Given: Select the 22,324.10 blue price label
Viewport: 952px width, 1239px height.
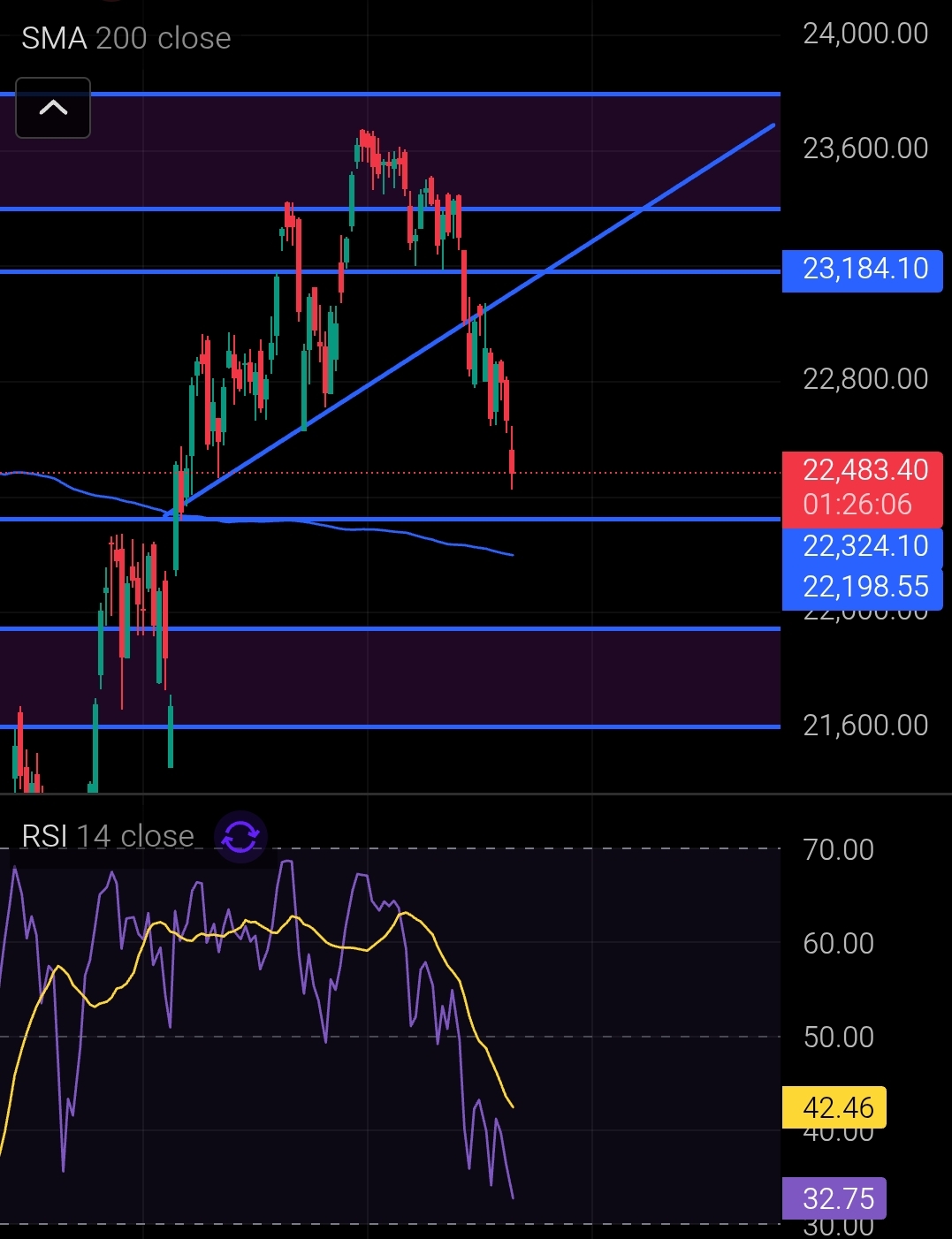Looking at the screenshot, I should coord(863,546).
